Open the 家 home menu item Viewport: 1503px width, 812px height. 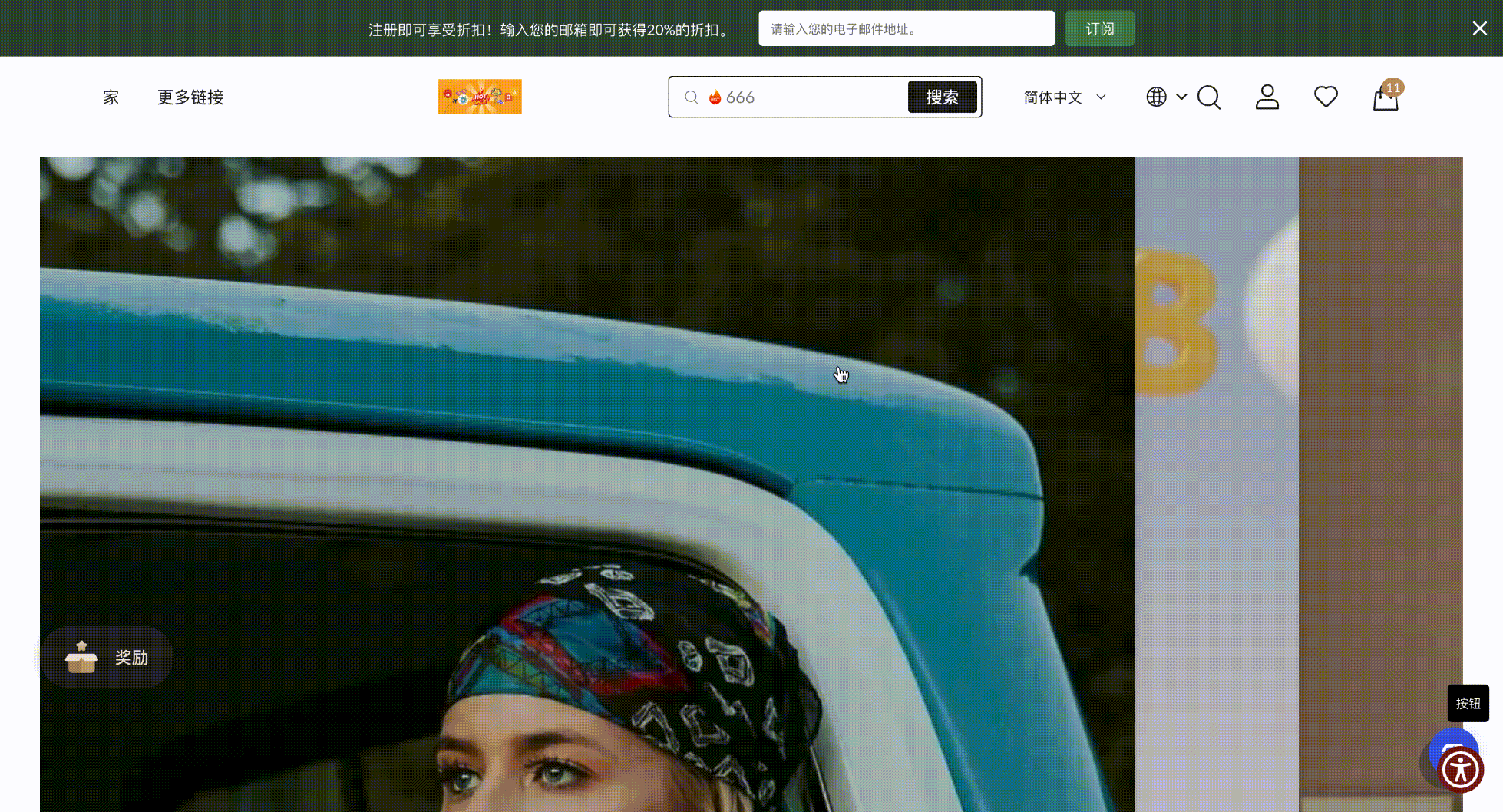[111, 97]
